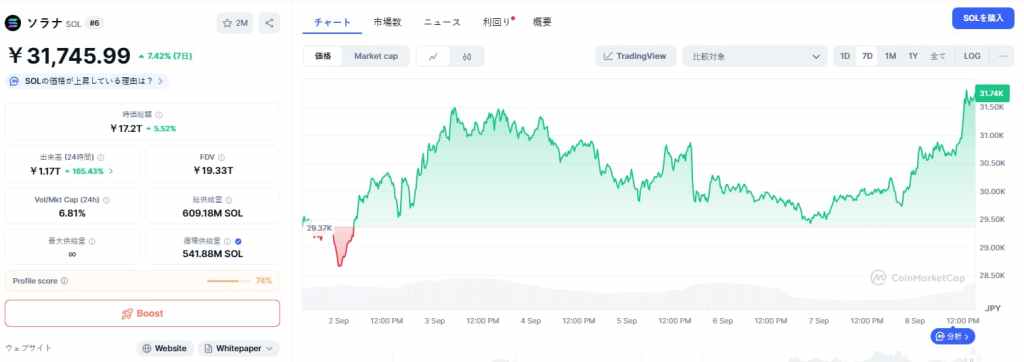
Task: Set chart range to 全て
Action: (937, 56)
